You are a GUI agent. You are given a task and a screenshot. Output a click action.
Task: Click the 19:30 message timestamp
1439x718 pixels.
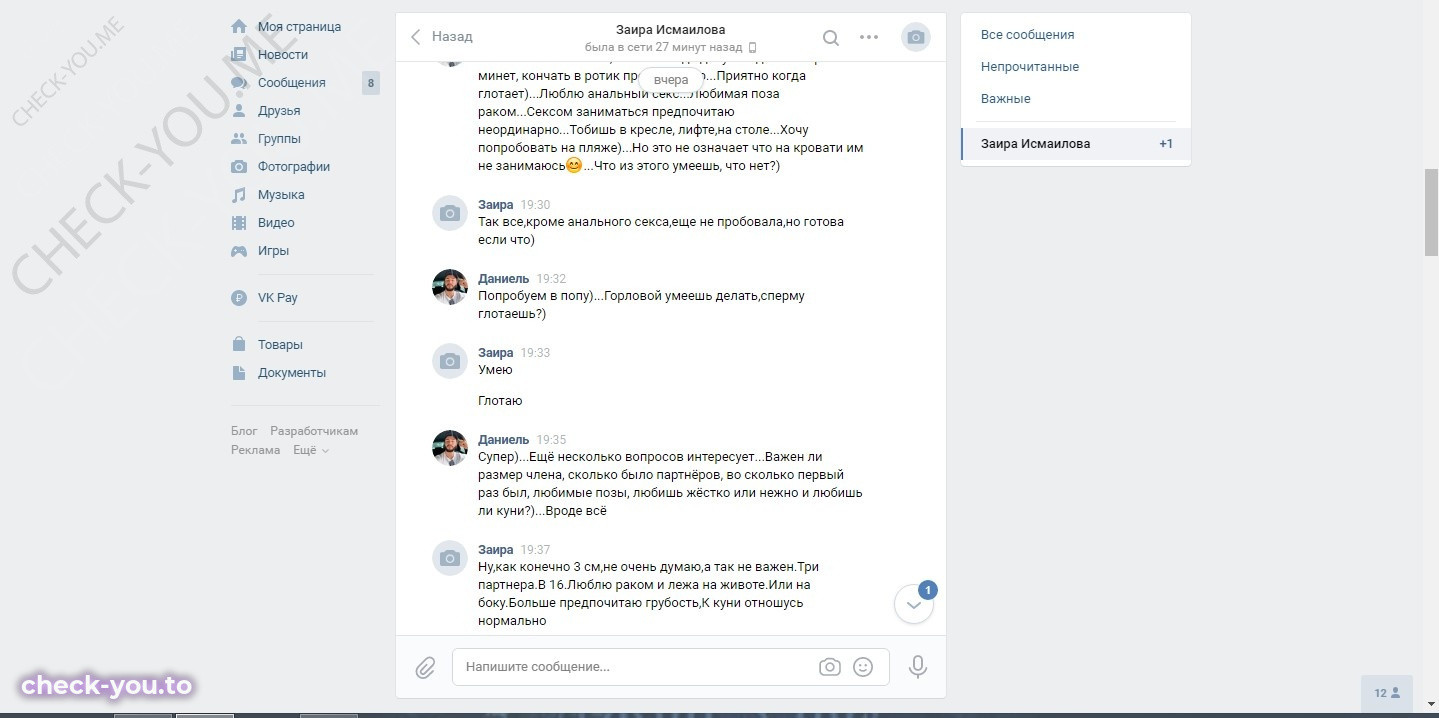point(535,205)
